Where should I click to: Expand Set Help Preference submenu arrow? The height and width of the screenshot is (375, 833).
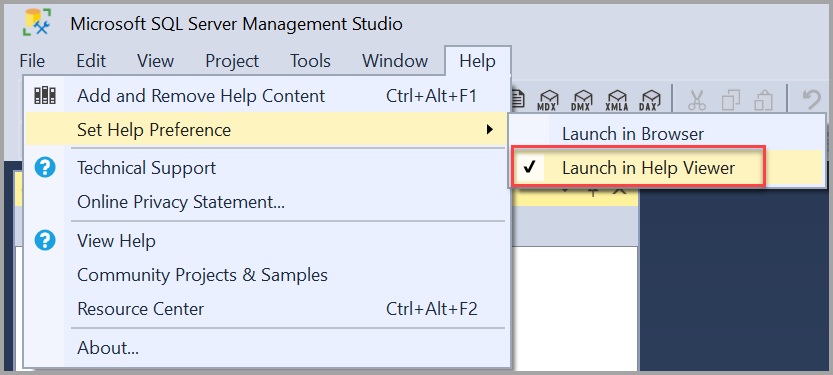490,130
